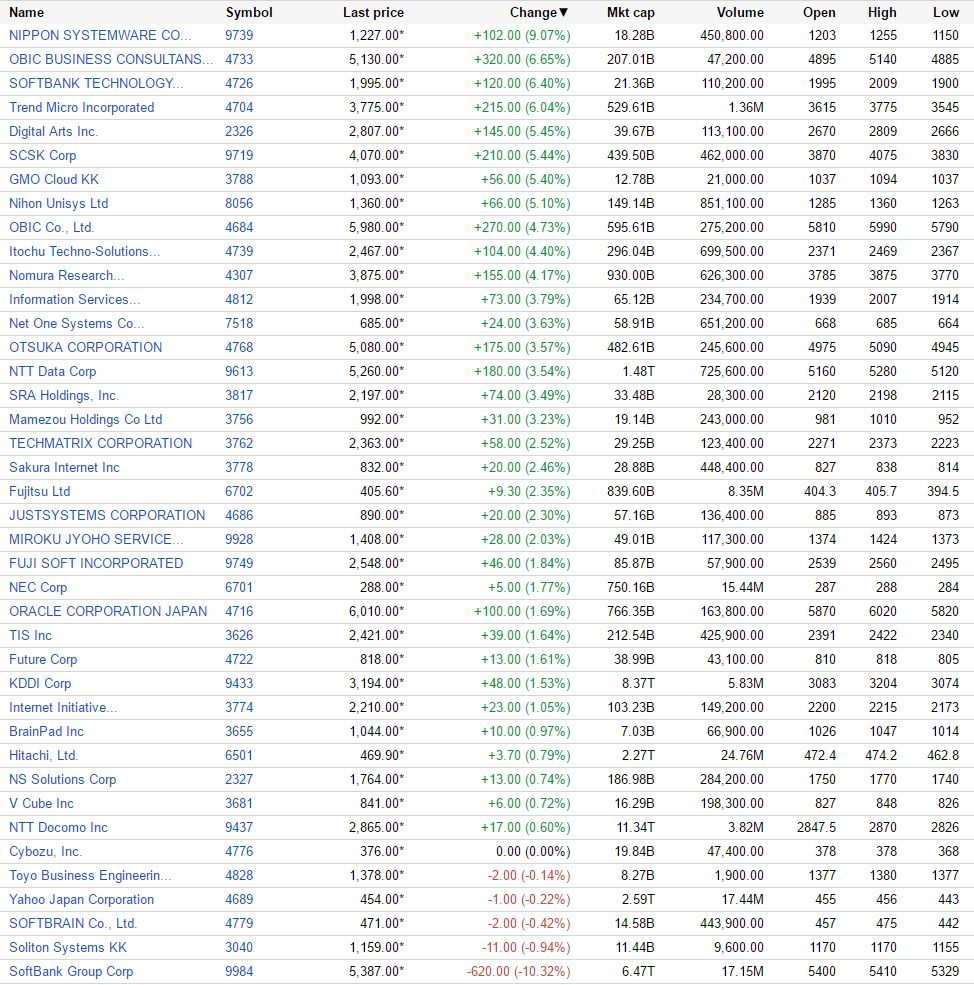Open TIS Inc link
974x985 pixels.
coord(30,635)
